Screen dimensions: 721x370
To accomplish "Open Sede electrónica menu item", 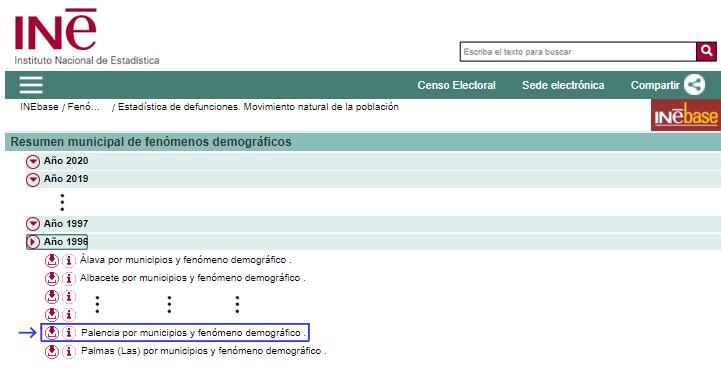I will tap(563, 85).
